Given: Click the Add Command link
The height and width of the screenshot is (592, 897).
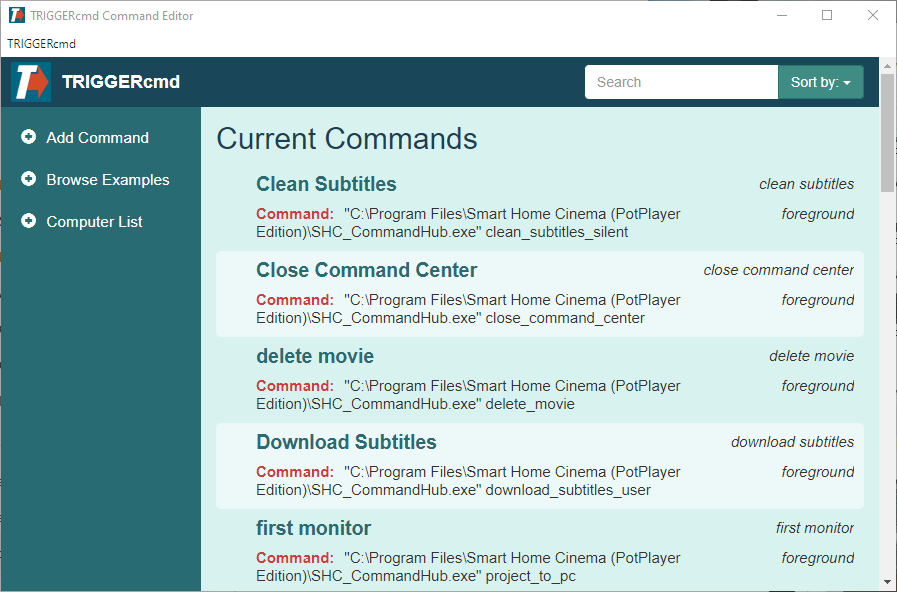Looking at the screenshot, I should 97,137.
